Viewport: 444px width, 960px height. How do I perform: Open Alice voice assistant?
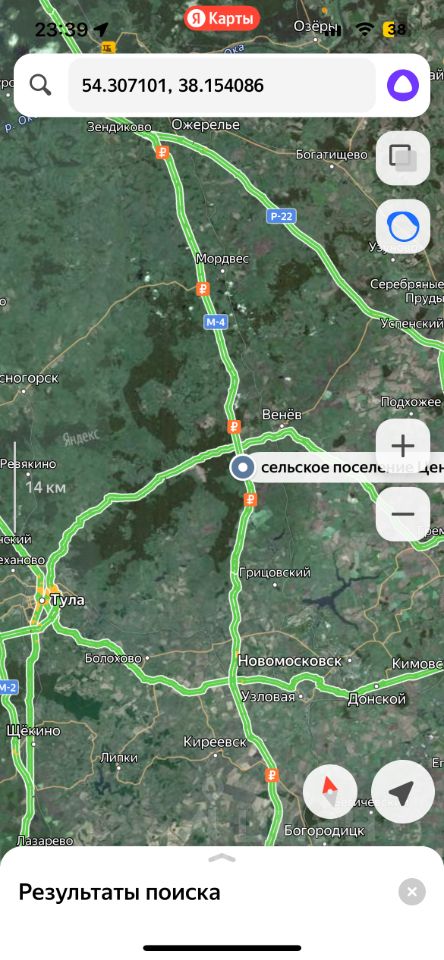point(403,85)
